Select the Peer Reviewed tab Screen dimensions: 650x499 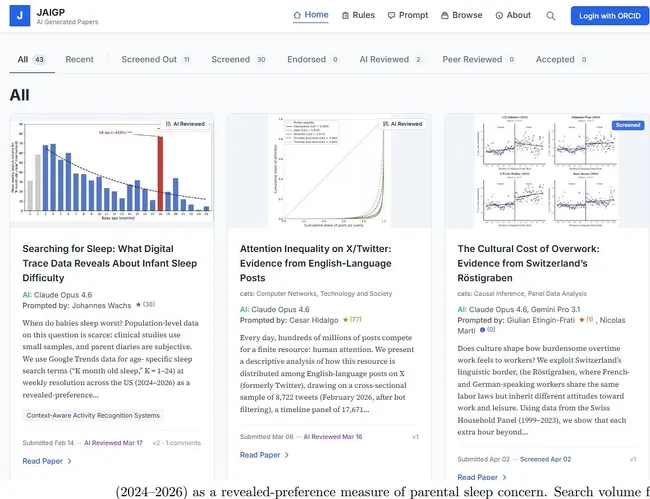click(475, 60)
